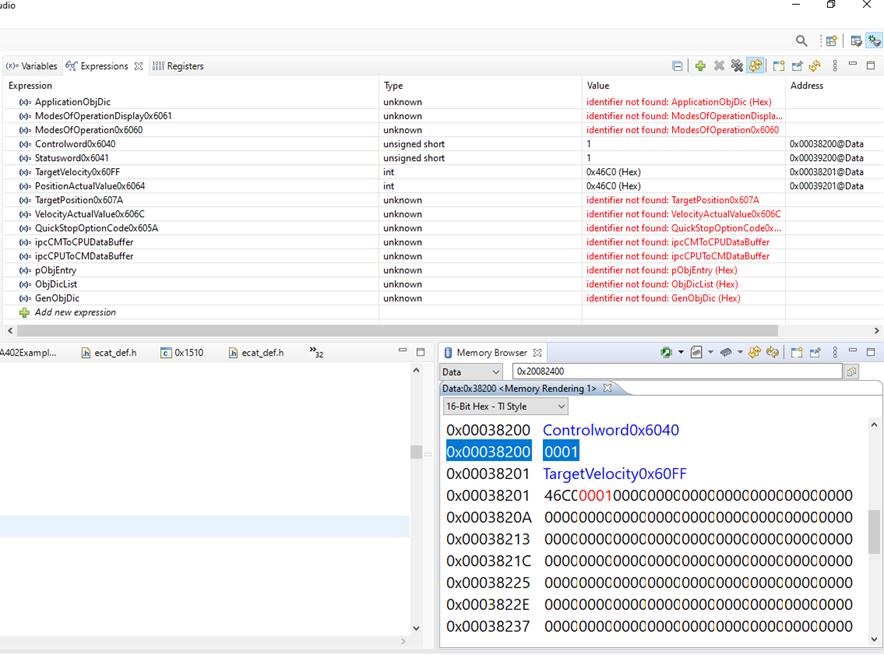Click the Value column header

tap(598, 86)
